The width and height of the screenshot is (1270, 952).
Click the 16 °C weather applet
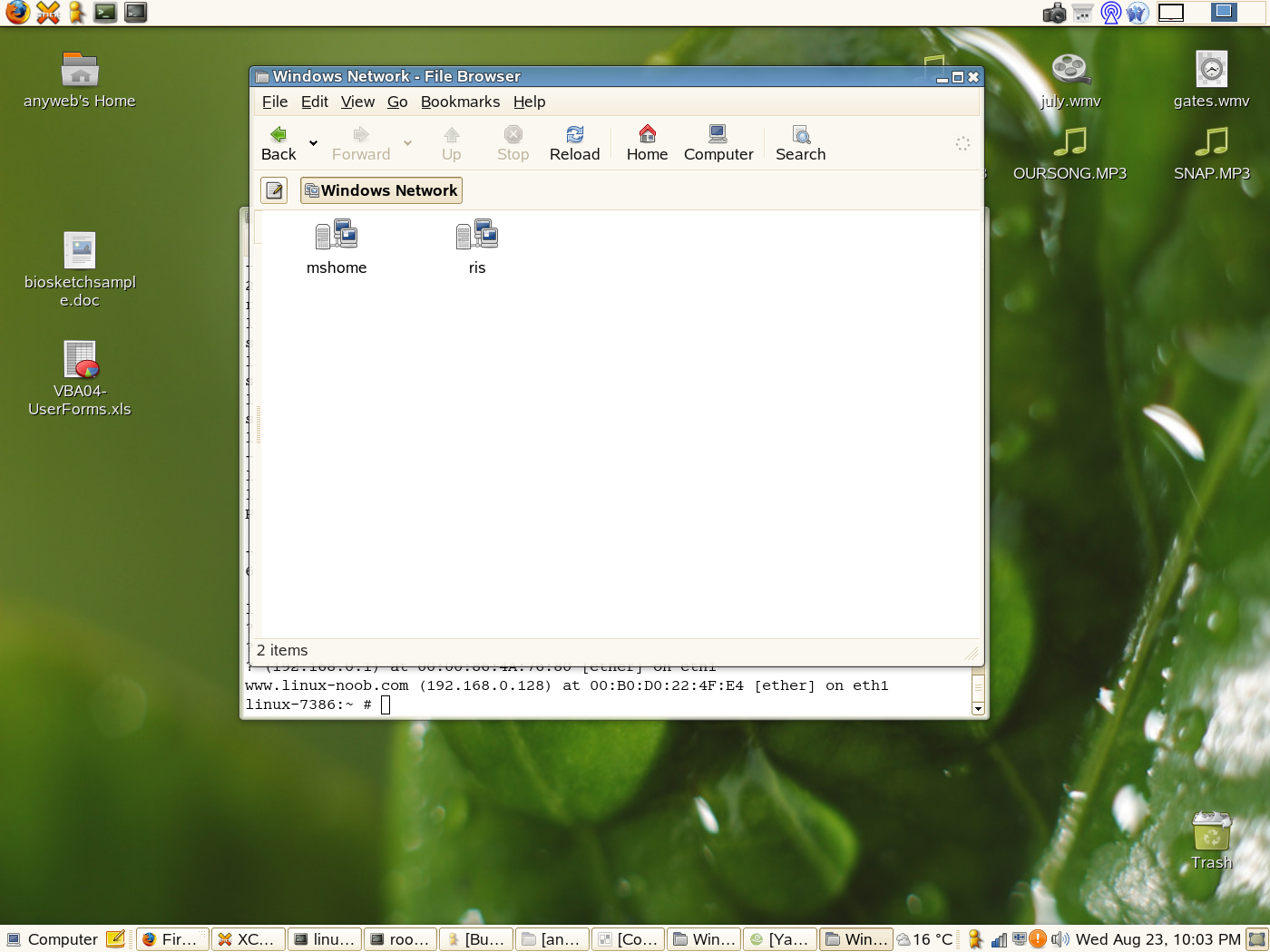point(925,939)
